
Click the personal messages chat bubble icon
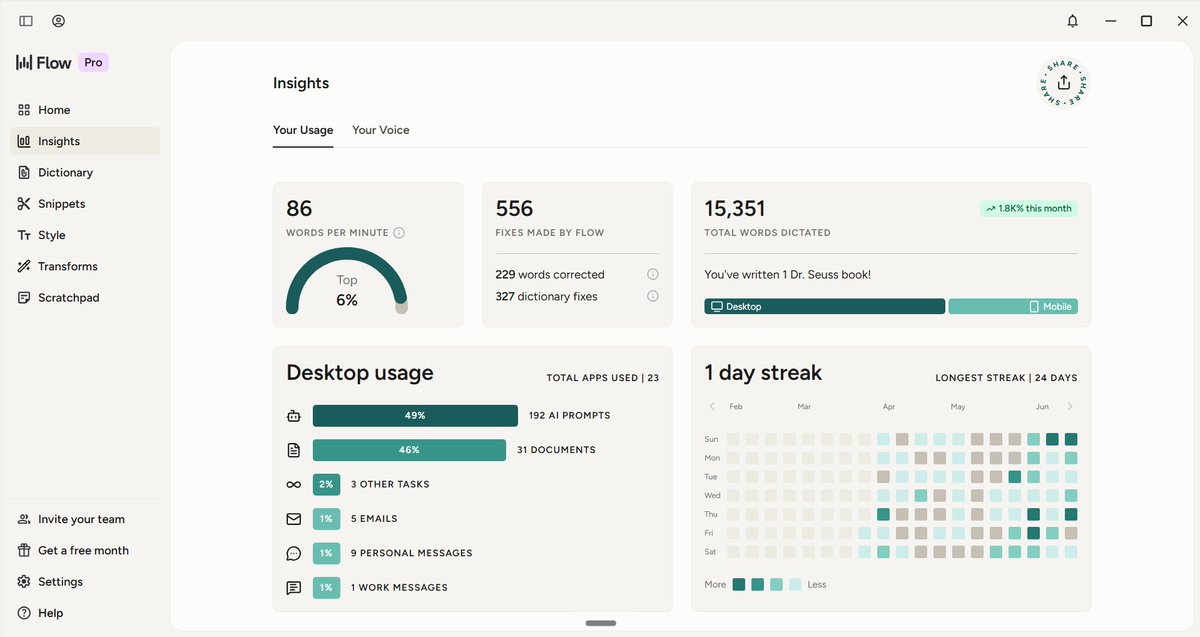294,553
